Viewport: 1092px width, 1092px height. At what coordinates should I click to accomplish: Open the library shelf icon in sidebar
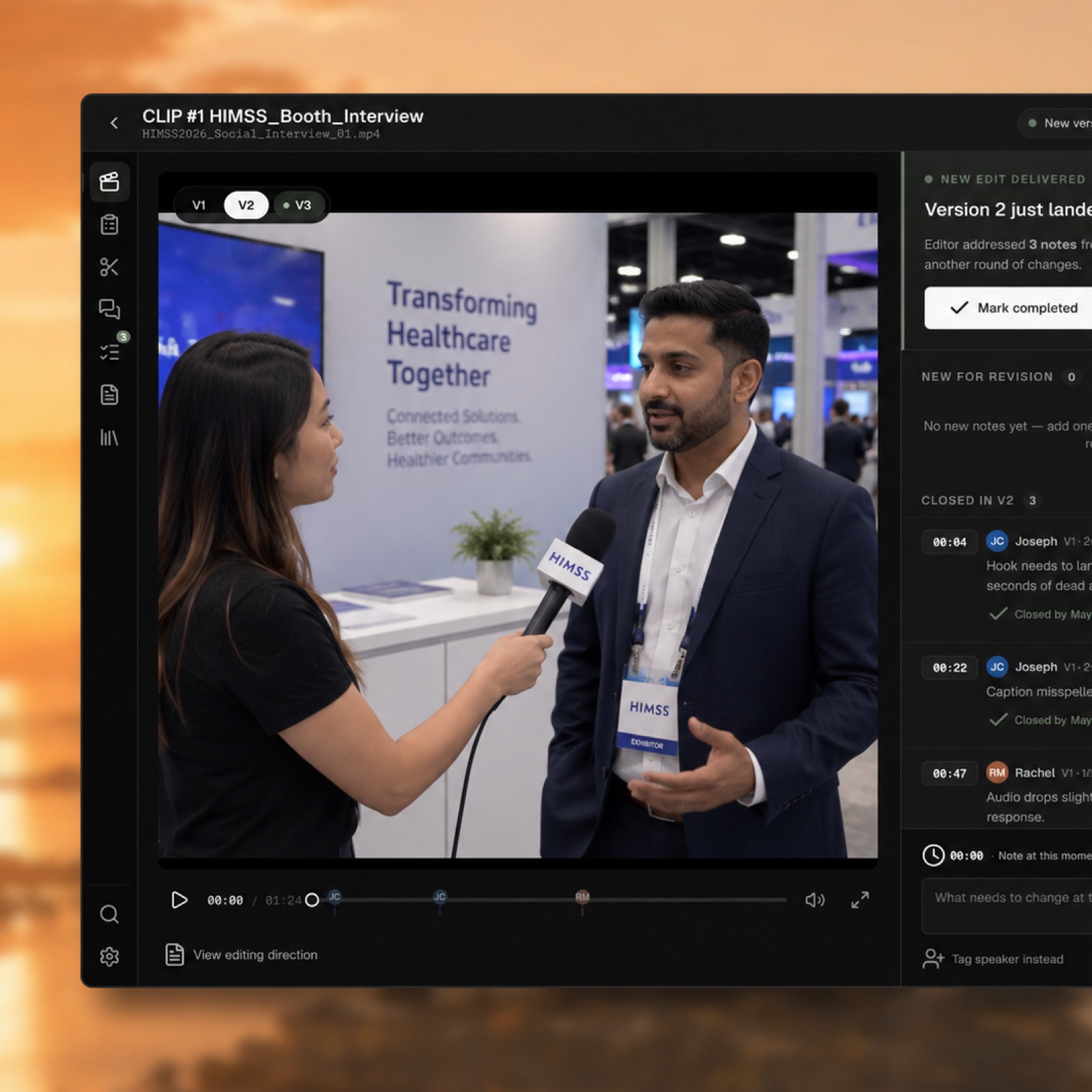[x=109, y=437]
